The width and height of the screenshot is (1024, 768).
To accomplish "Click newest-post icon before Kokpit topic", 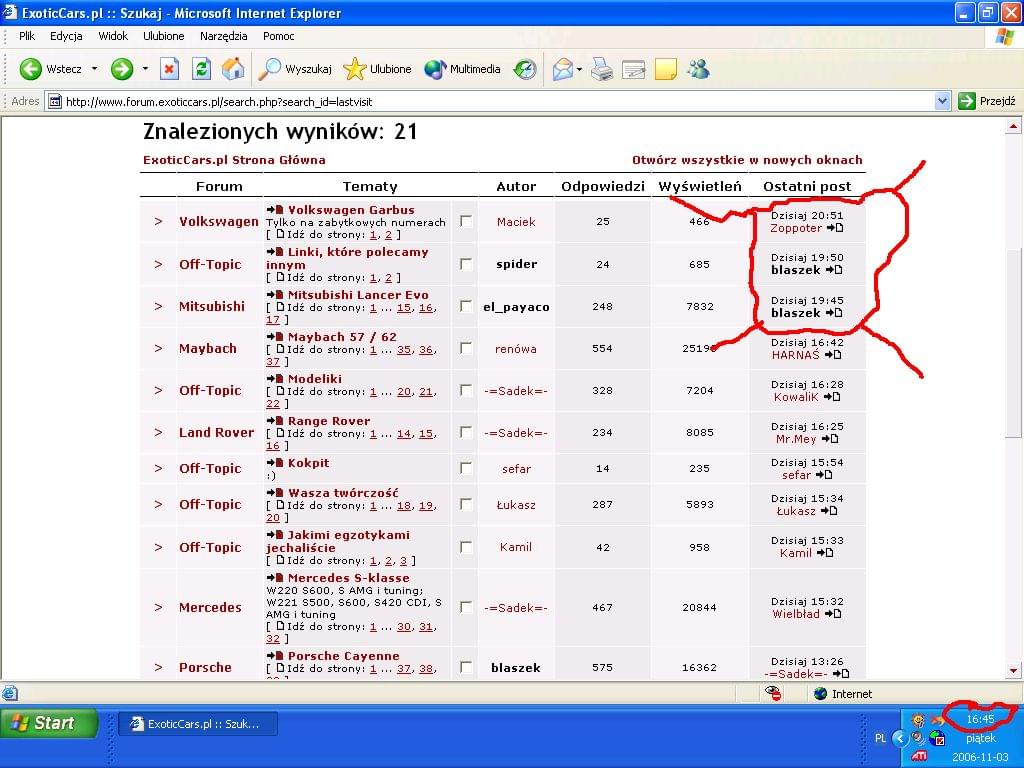I will tap(275, 463).
